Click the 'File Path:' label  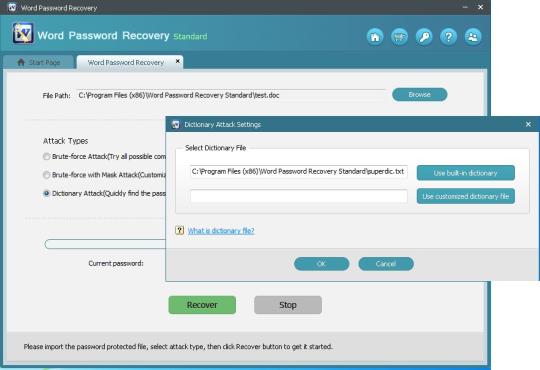56,96
